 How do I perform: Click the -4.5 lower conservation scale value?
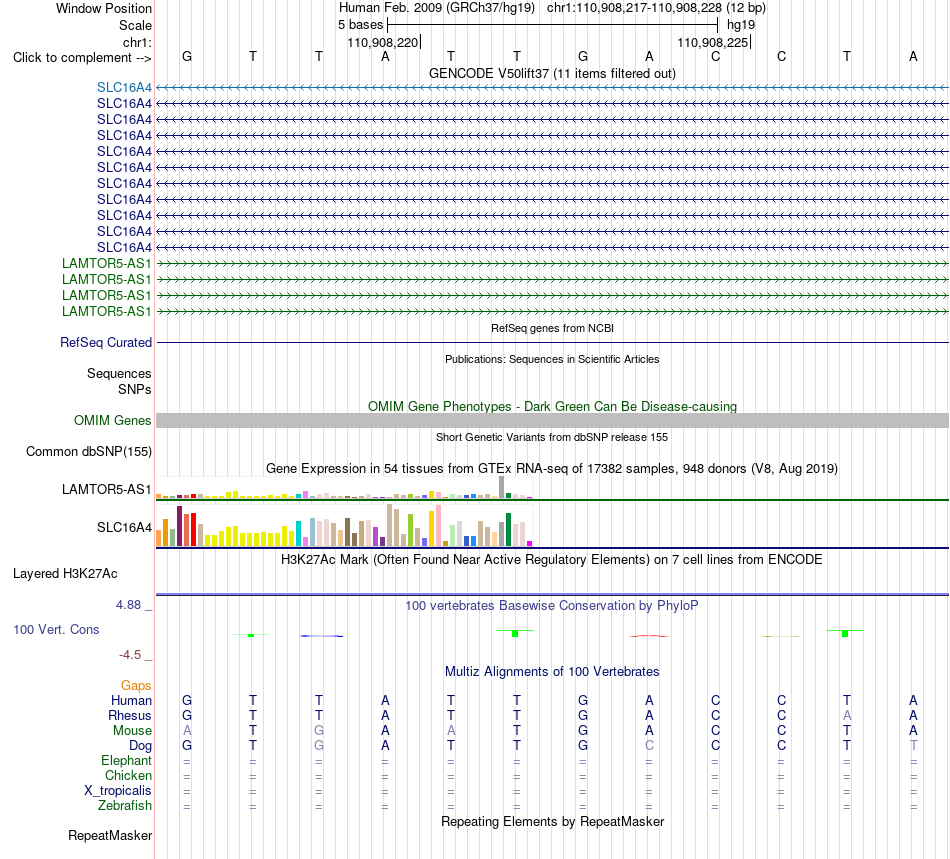(x=130, y=655)
